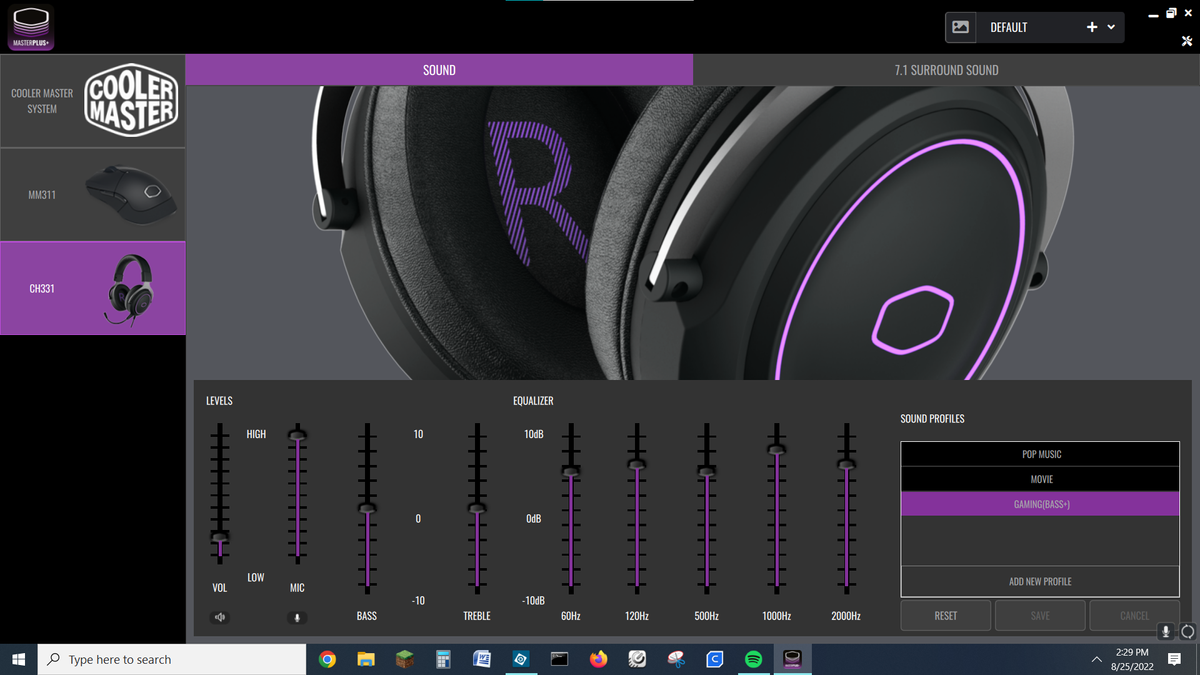This screenshot has height=675, width=1200.
Task: Click the RESET button
Action: (946, 616)
